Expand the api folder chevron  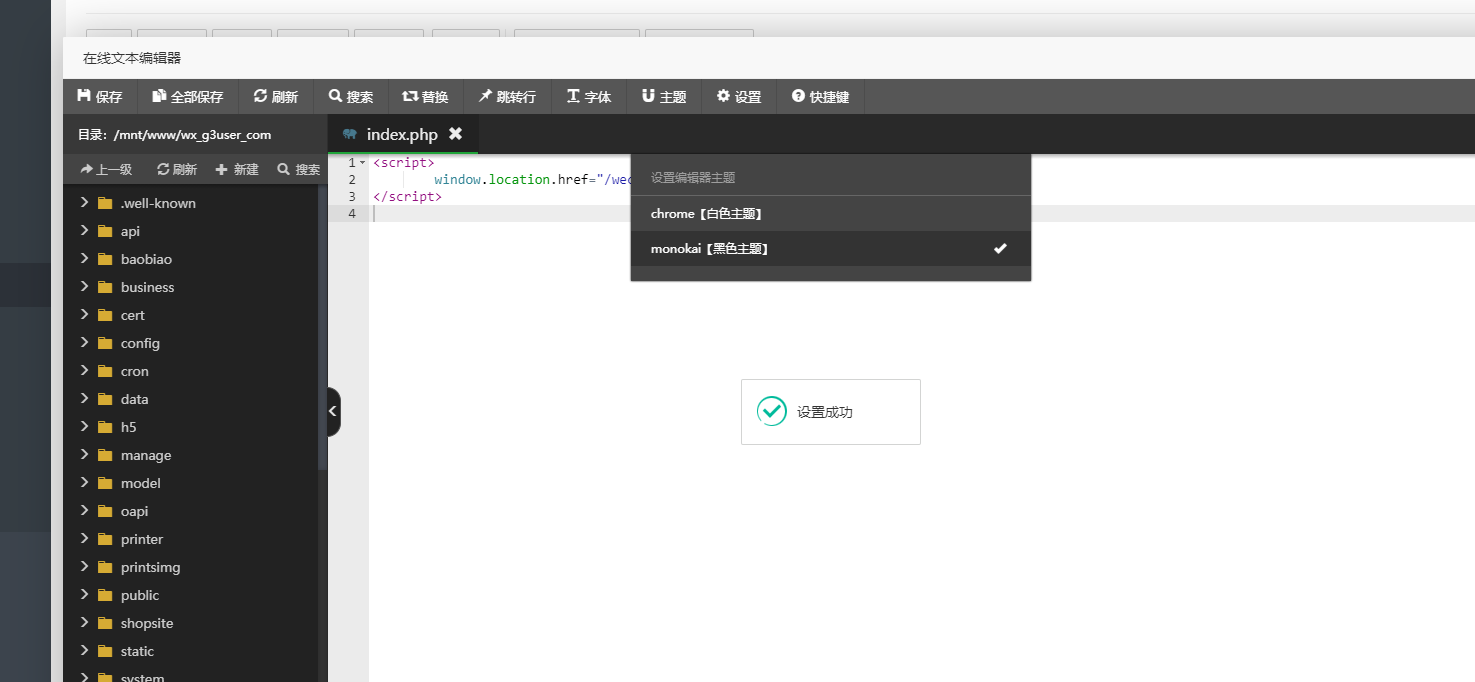85,231
